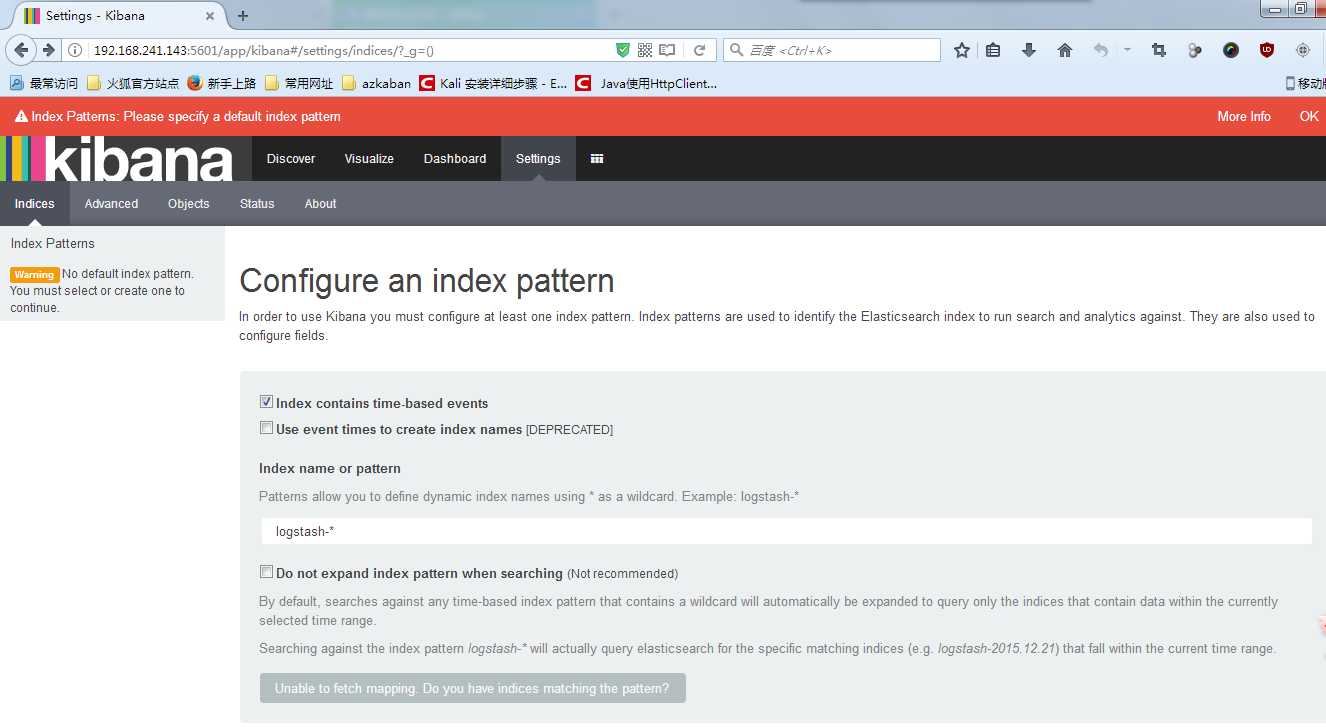
Task: Open the Java使用HttpClient bookmark
Action: [x=647, y=83]
